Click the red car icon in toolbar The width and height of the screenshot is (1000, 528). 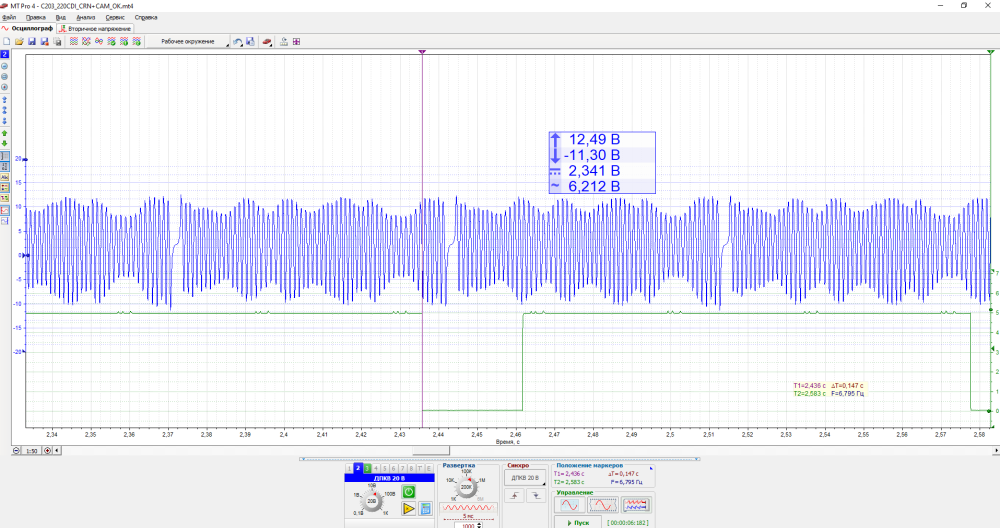tap(268, 42)
